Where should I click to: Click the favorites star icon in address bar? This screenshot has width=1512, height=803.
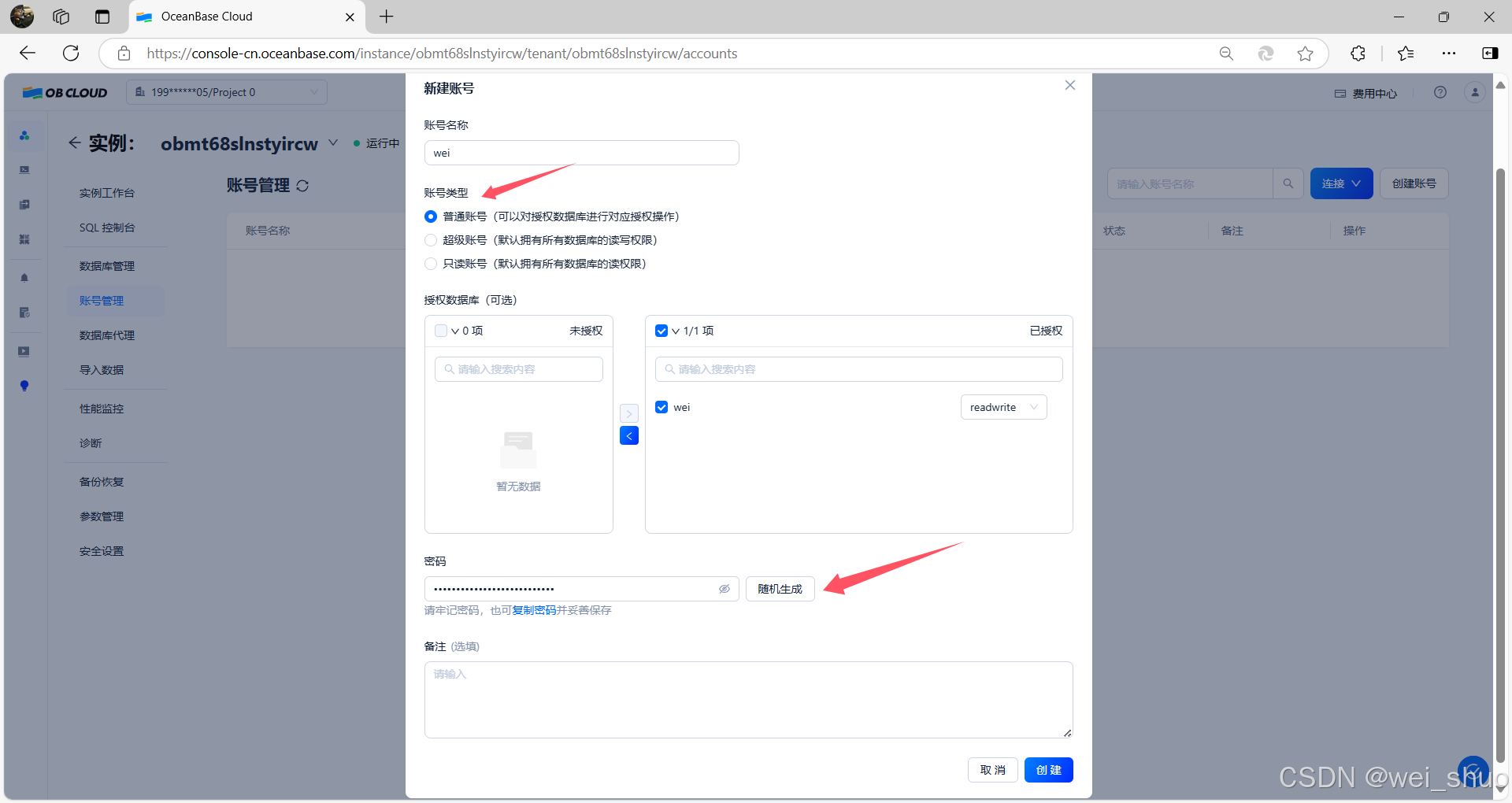[x=1305, y=53]
